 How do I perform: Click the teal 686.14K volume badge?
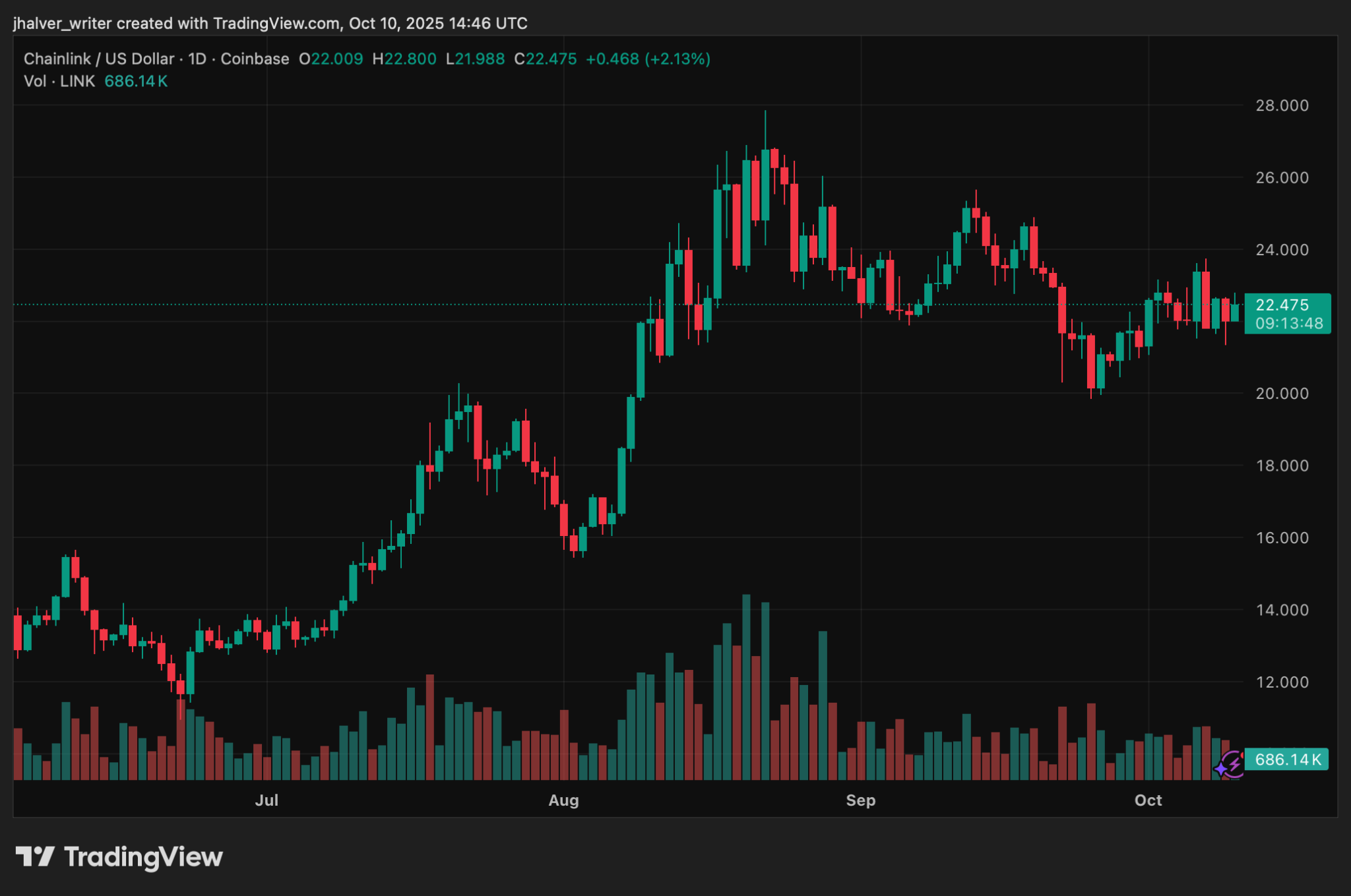(x=1286, y=760)
